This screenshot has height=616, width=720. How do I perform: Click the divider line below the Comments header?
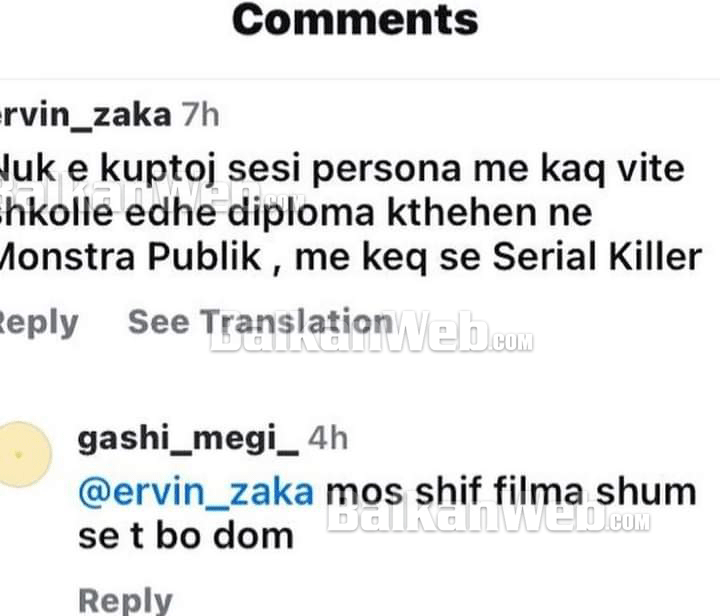pyautogui.click(x=360, y=79)
